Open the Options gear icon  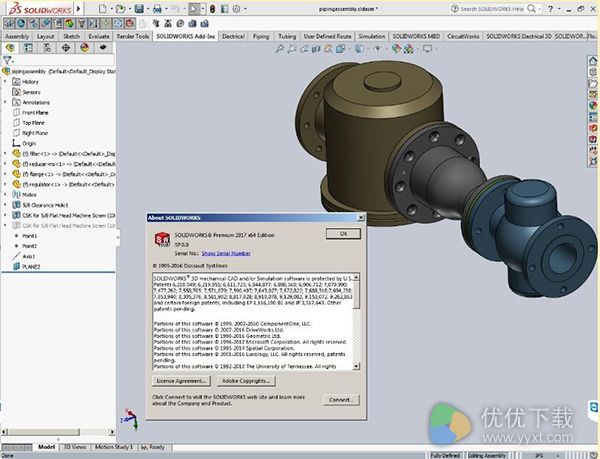pyautogui.click(x=236, y=8)
